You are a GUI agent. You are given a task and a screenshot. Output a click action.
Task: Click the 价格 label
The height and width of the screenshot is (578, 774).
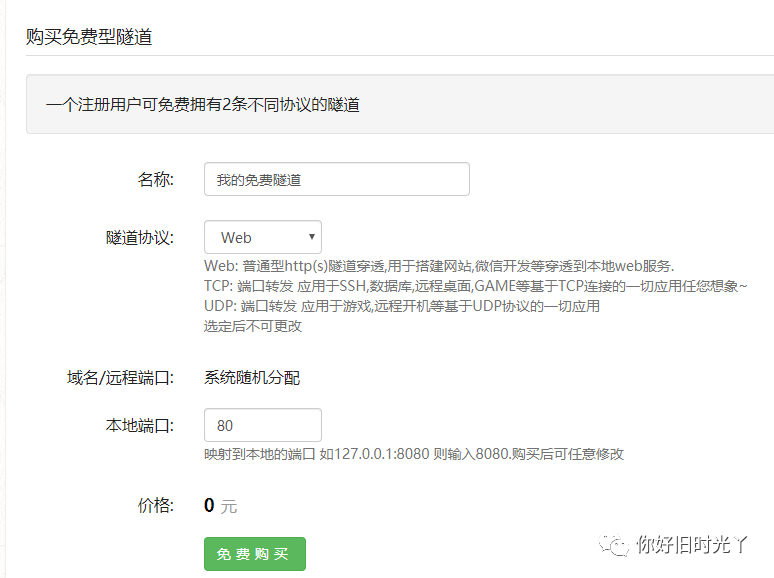click(155, 505)
